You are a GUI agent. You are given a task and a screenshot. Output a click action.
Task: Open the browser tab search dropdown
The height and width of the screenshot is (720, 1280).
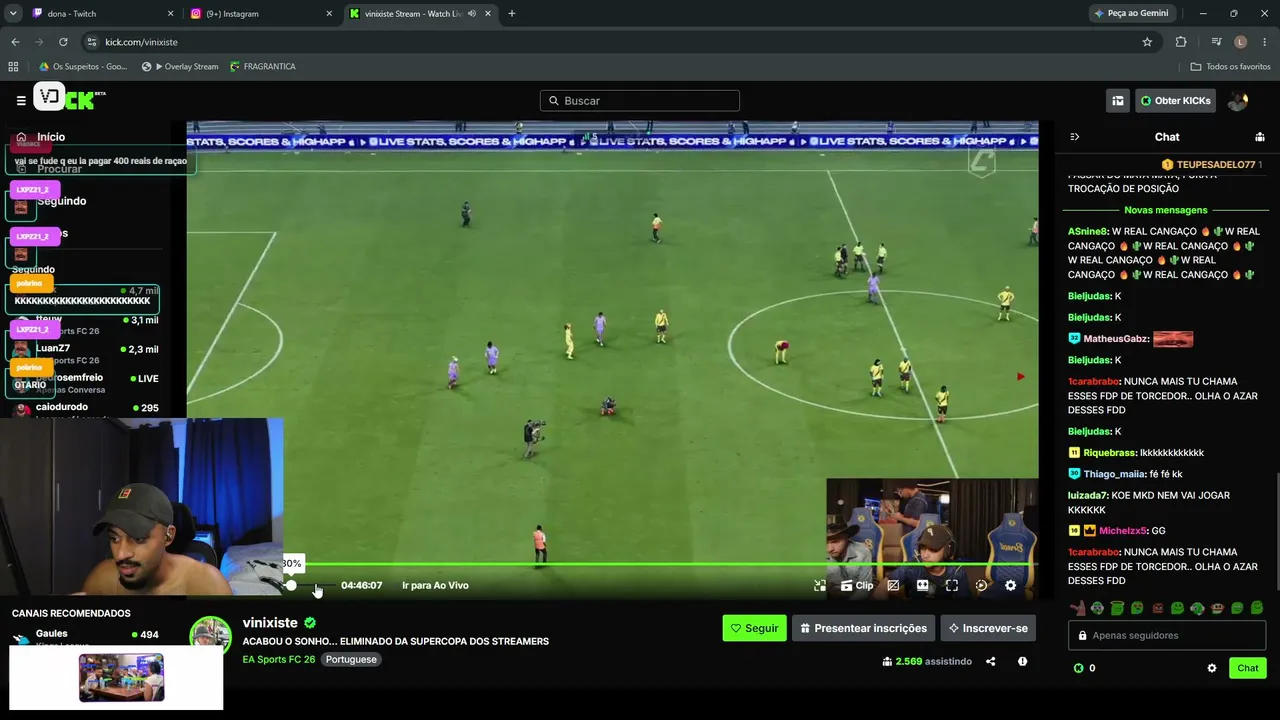click(x=13, y=14)
